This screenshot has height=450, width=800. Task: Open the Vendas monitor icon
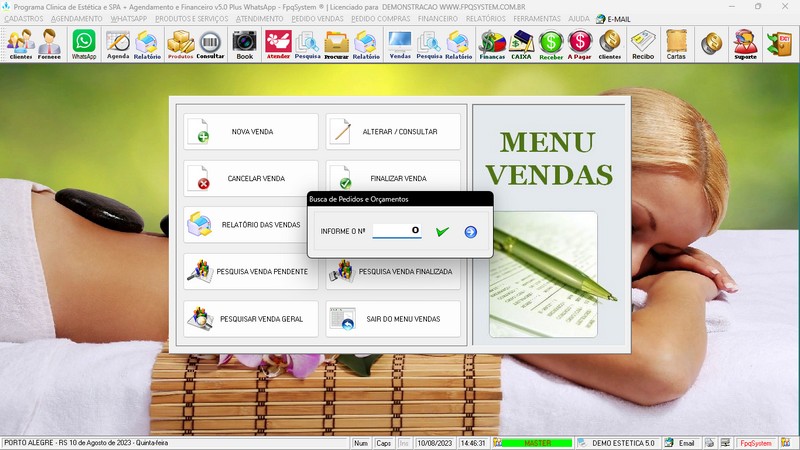coord(400,44)
